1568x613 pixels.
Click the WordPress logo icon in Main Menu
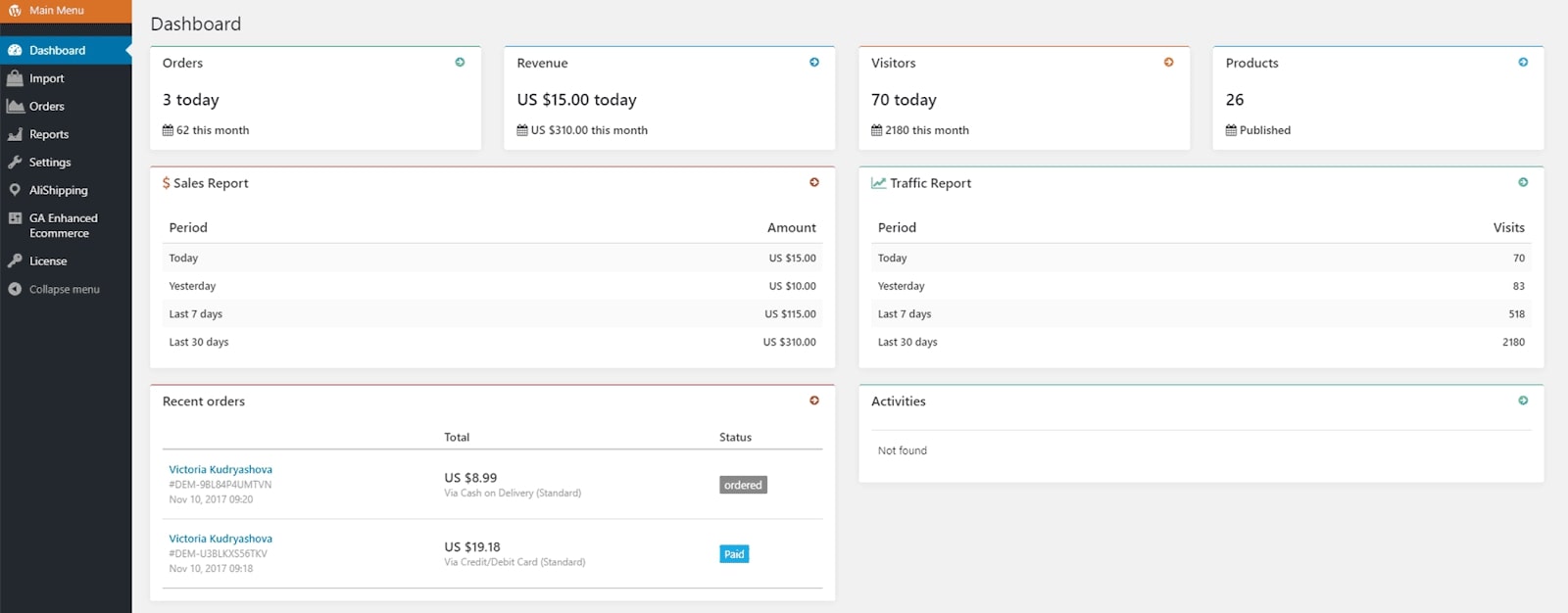pos(15,11)
